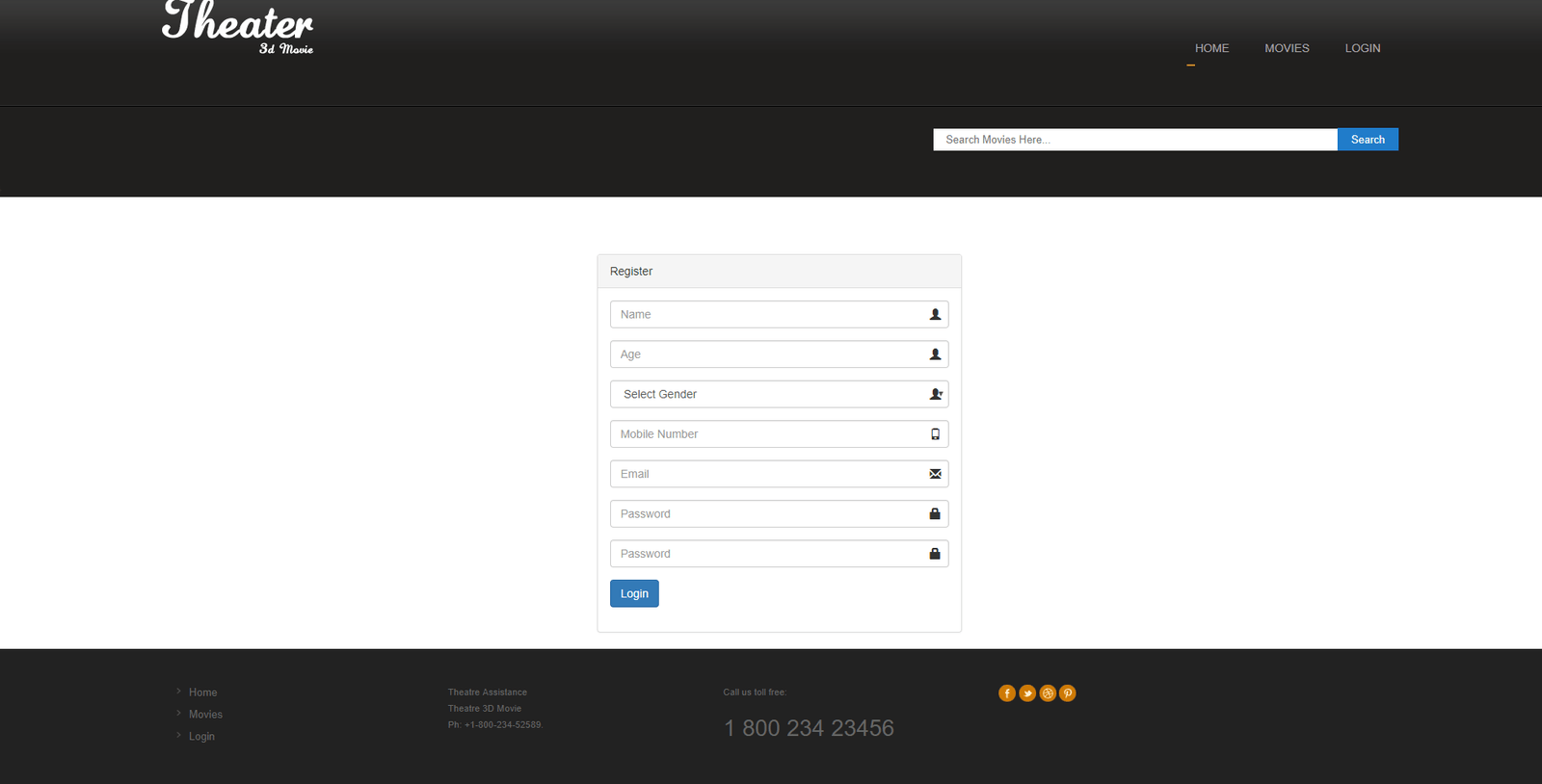Open the Facebook social icon in footer
This screenshot has height=784, width=1542.
click(1007, 693)
